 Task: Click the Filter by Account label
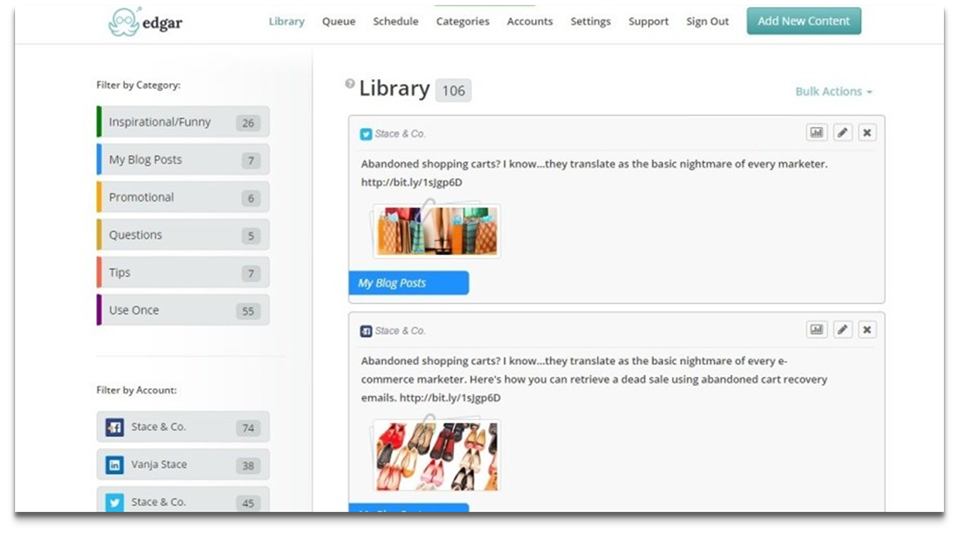pyautogui.click(x=136, y=390)
